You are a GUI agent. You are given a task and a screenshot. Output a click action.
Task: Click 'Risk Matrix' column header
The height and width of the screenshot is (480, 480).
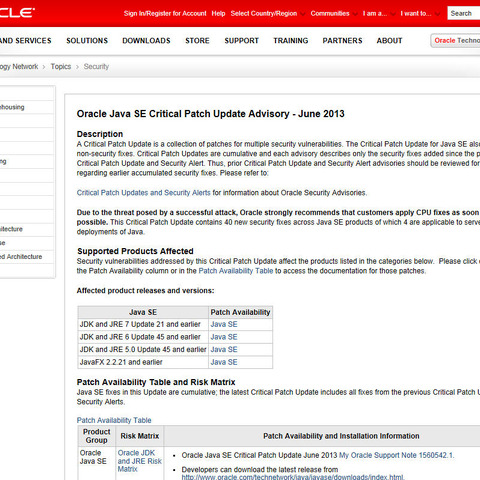140,436
